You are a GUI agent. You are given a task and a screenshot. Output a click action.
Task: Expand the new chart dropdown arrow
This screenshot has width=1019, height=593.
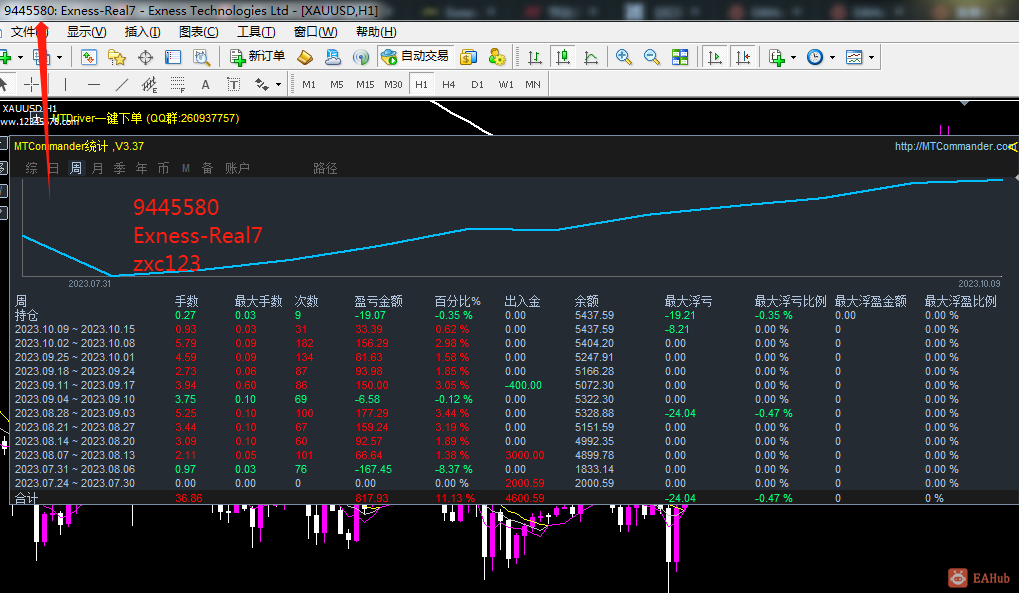pos(20,58)
